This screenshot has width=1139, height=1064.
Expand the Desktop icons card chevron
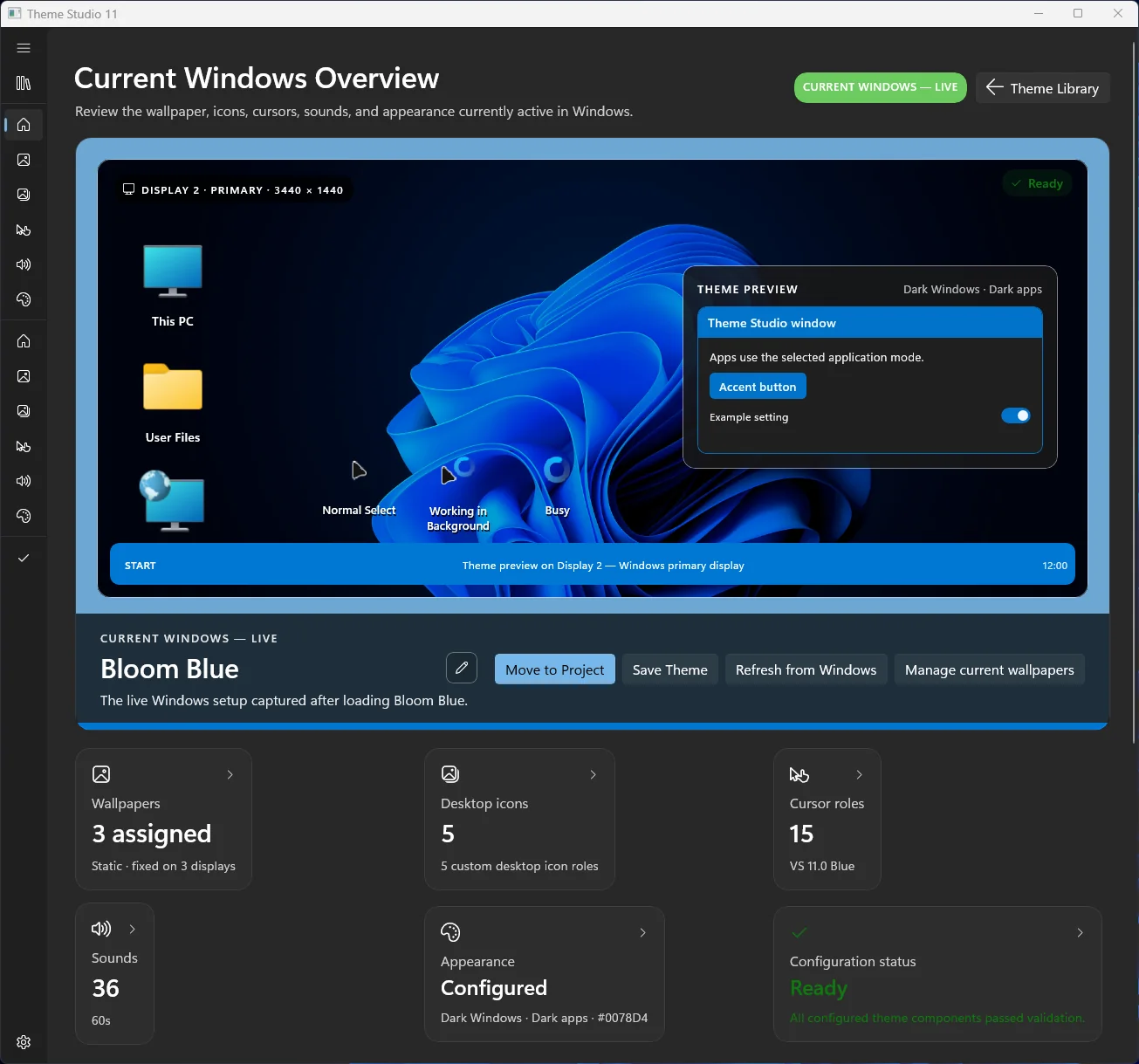pyautogui.click(x=594, y=774)
